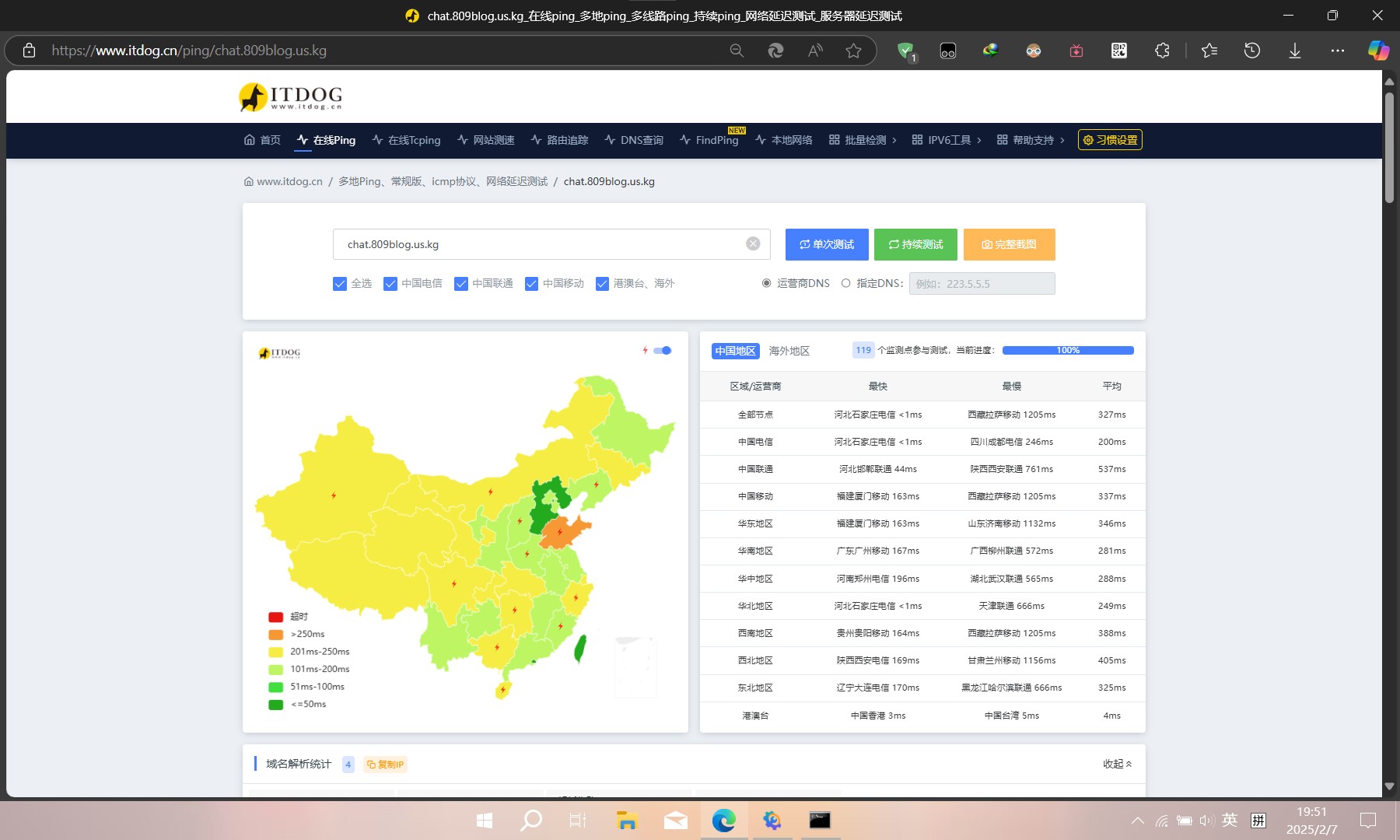Image resolution: width=1400 pixels, height=840 pixels.
Task: Expand the 帮助支持 dropdown menu
Action: tap(1031, 140)
